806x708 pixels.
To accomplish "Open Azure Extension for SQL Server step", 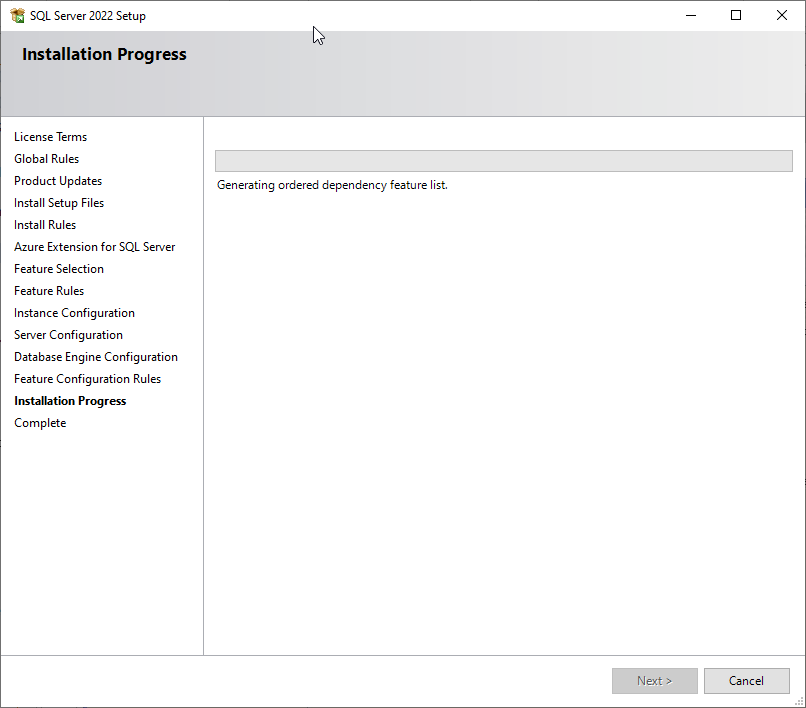I will click(x=94, y=247).
